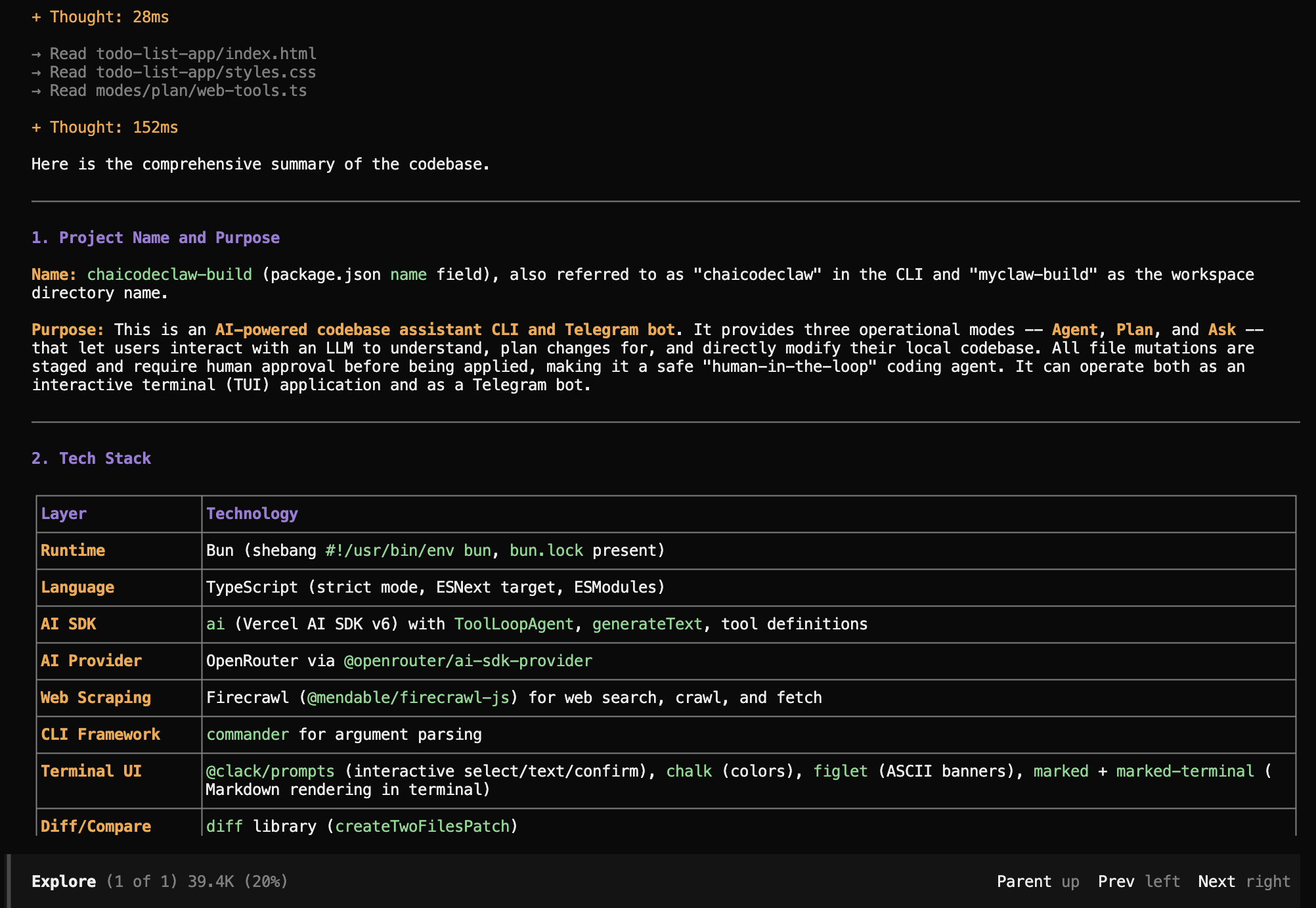Screen dimensions: 1316x908
Task: Click 'ToolLoopAgent' in AI SDK row
Action: click(x=514, y=624)
